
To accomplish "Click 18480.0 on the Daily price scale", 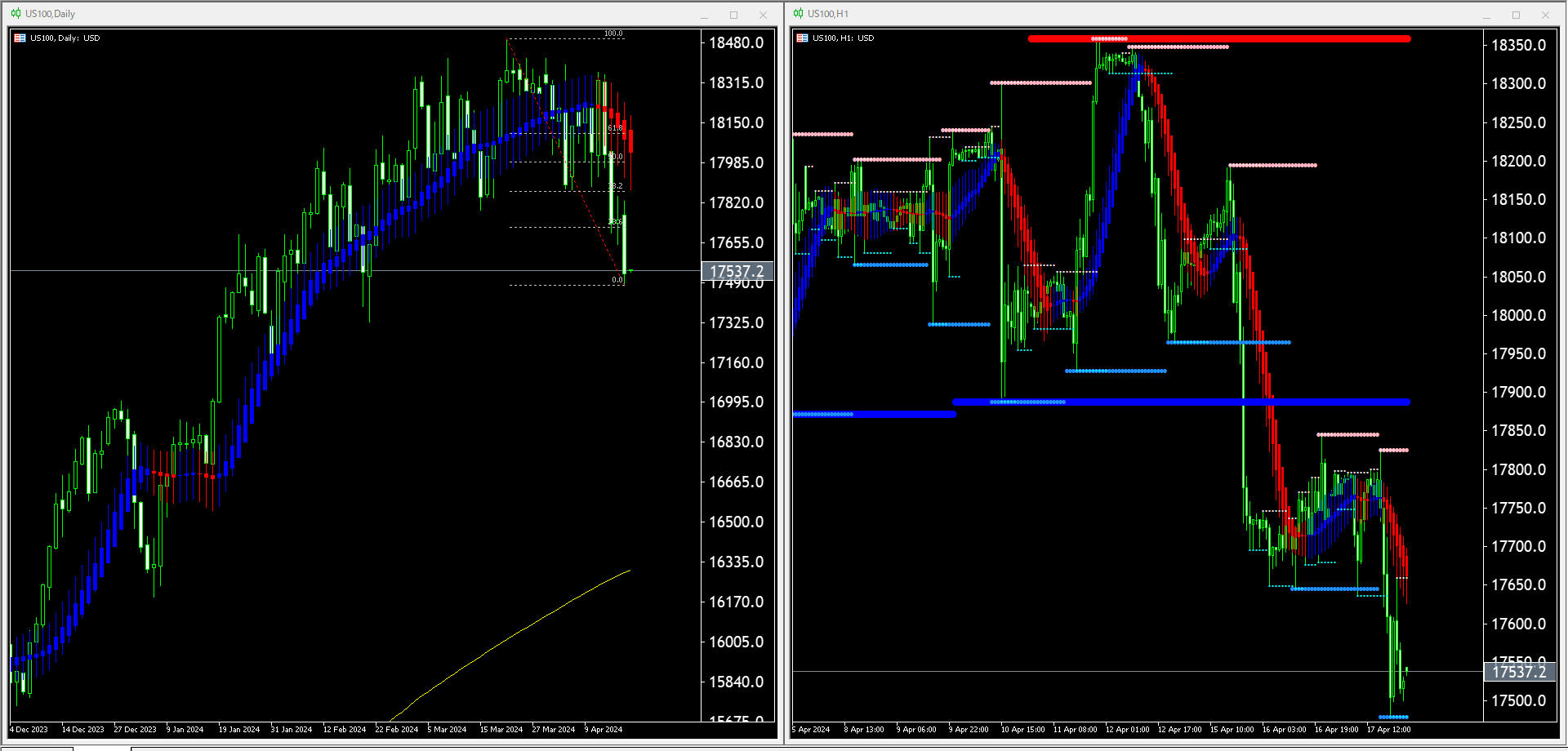I will click(737, 43).
